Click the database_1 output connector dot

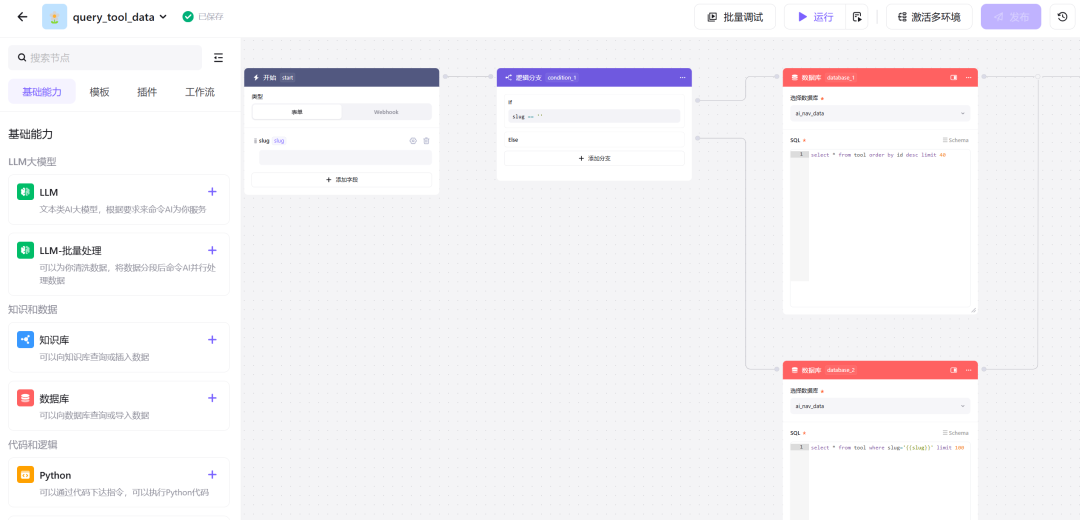(984, 76)
